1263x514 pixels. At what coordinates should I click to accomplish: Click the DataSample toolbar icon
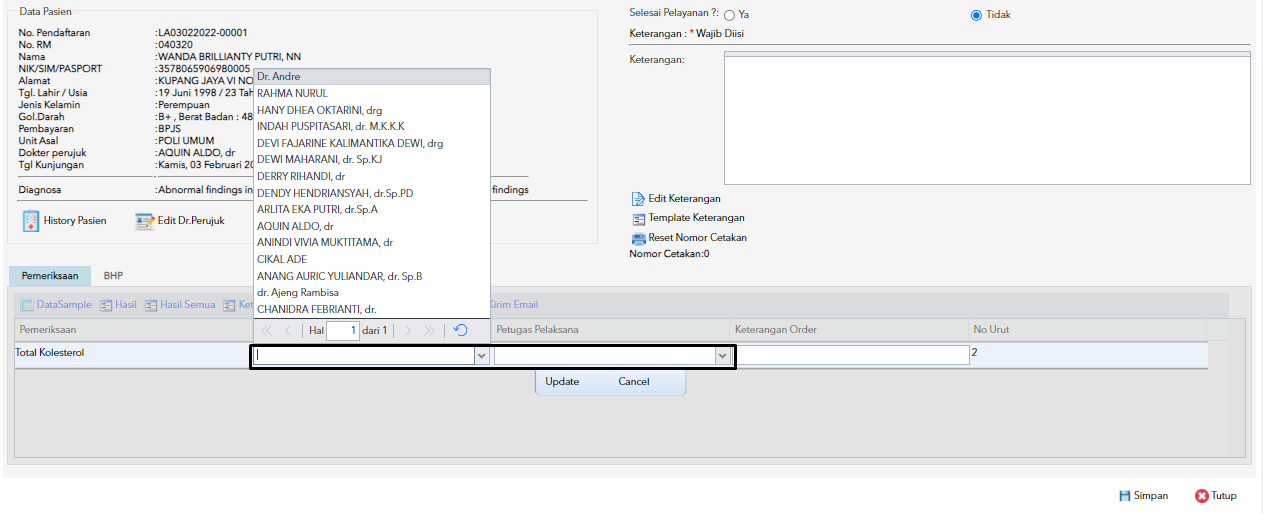(x=28, y=305)
